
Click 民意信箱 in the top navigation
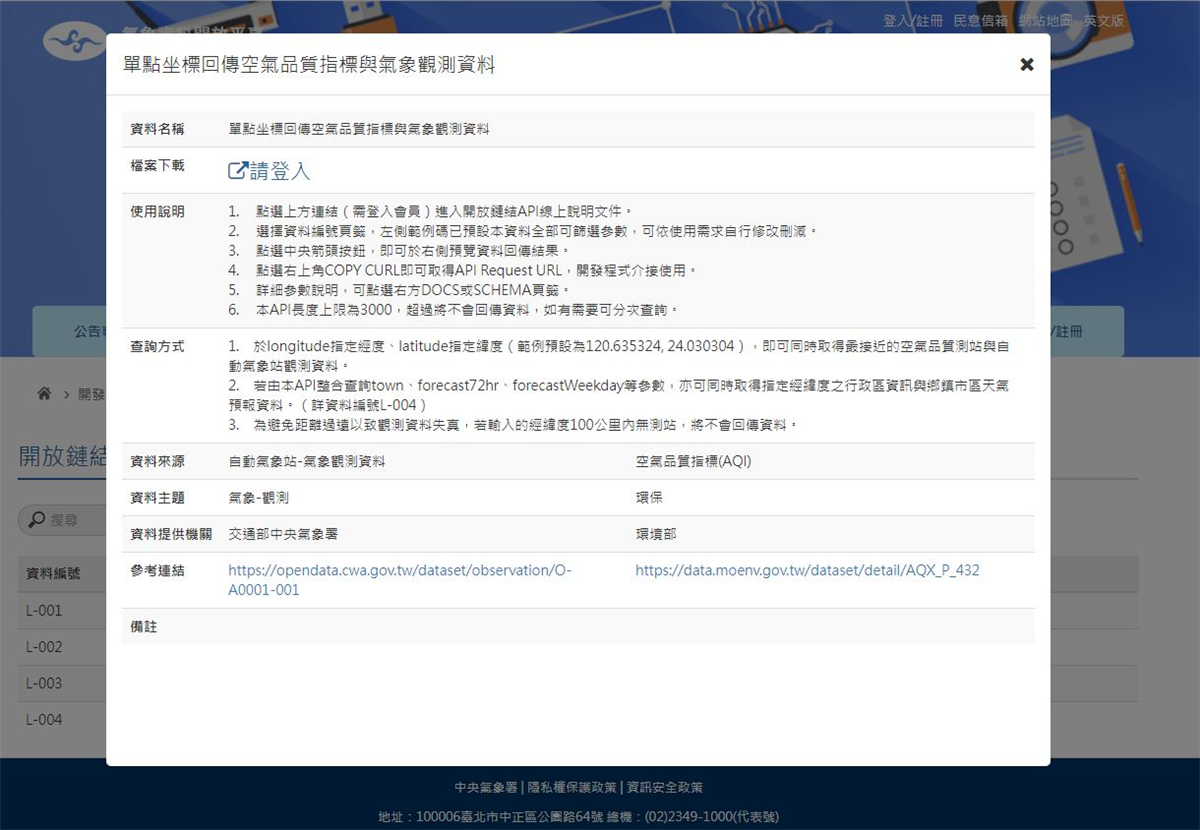point(981,20)
